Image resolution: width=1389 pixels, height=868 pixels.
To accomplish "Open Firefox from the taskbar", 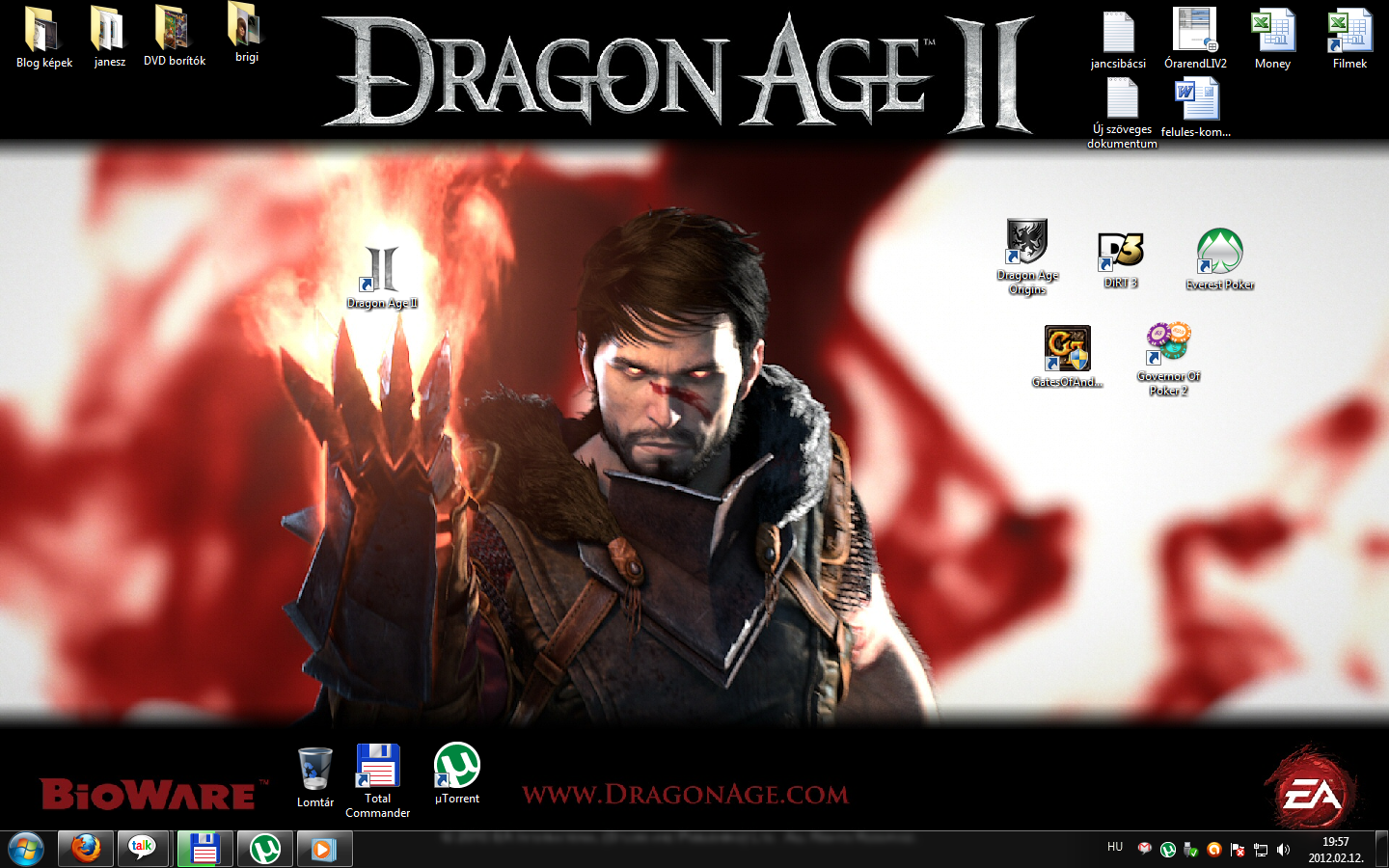I will point(86,850).
